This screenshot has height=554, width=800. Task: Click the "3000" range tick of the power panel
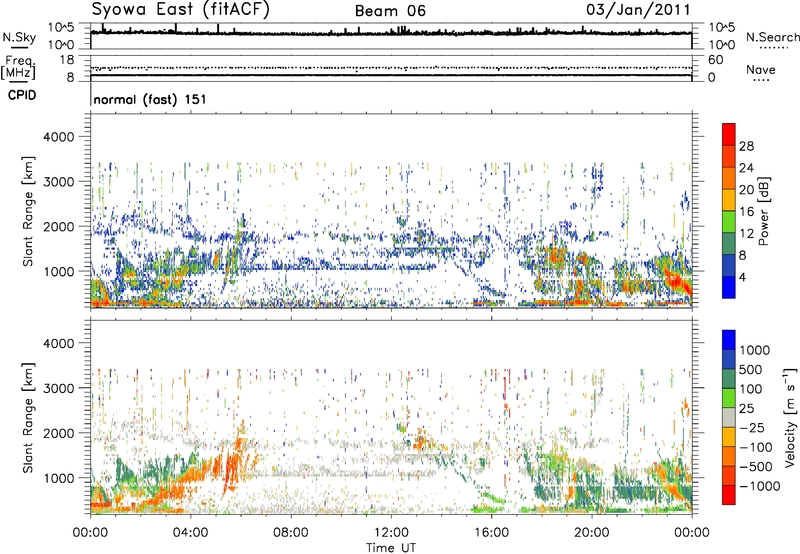pyautogui.click(x=58, y=182)
